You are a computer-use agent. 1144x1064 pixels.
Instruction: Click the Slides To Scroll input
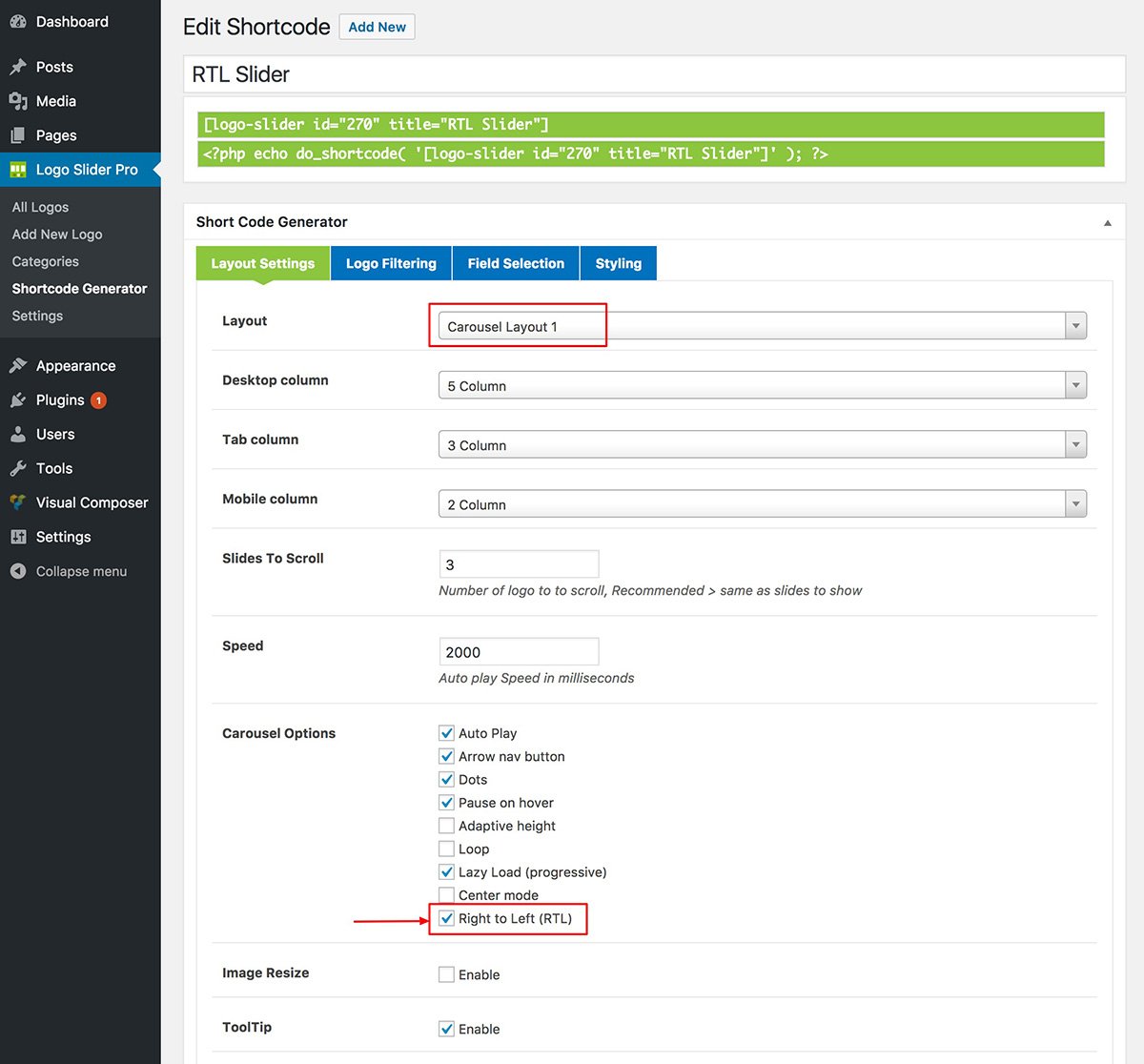click(519, 564)
